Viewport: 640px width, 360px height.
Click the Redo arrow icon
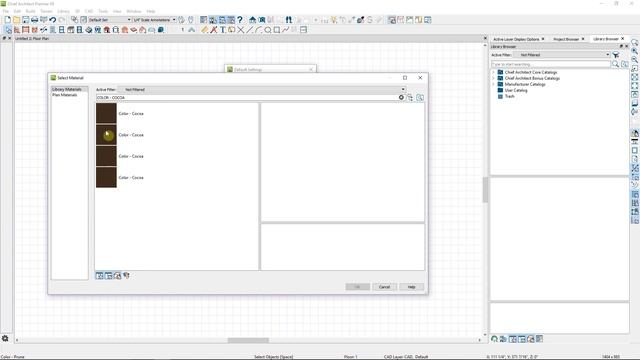tap(62, 20)
